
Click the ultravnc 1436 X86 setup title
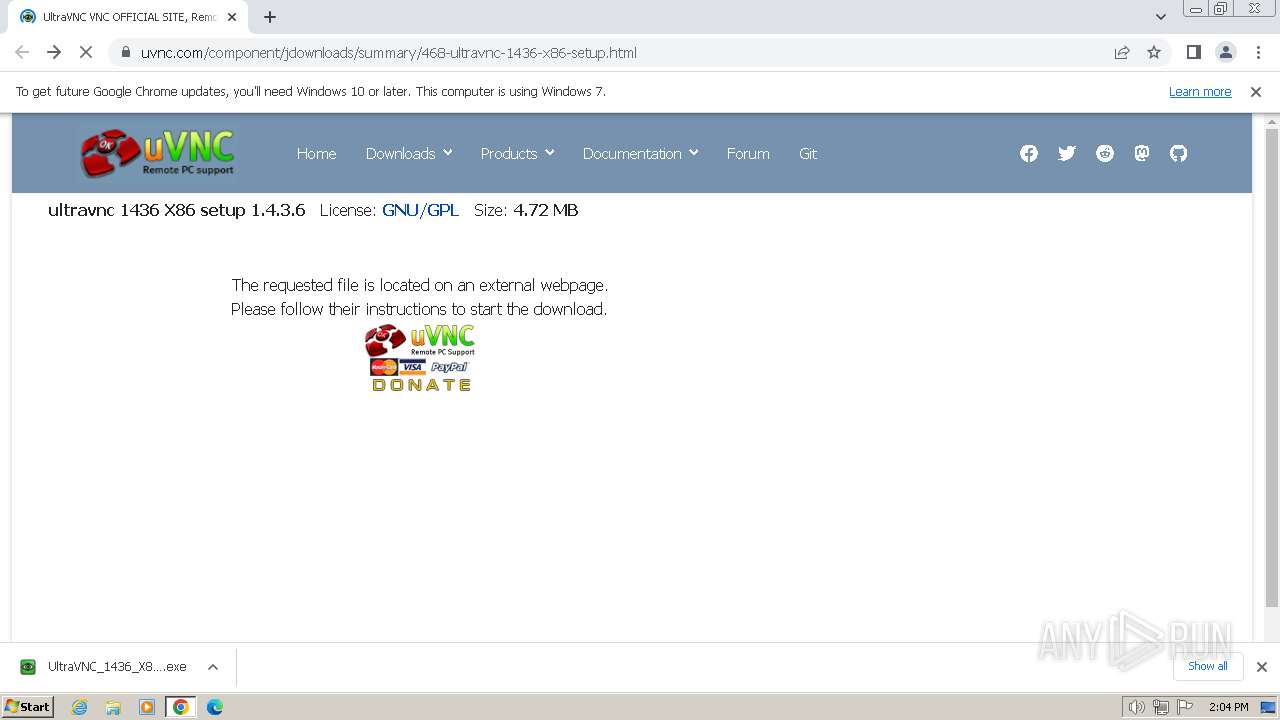176,210
